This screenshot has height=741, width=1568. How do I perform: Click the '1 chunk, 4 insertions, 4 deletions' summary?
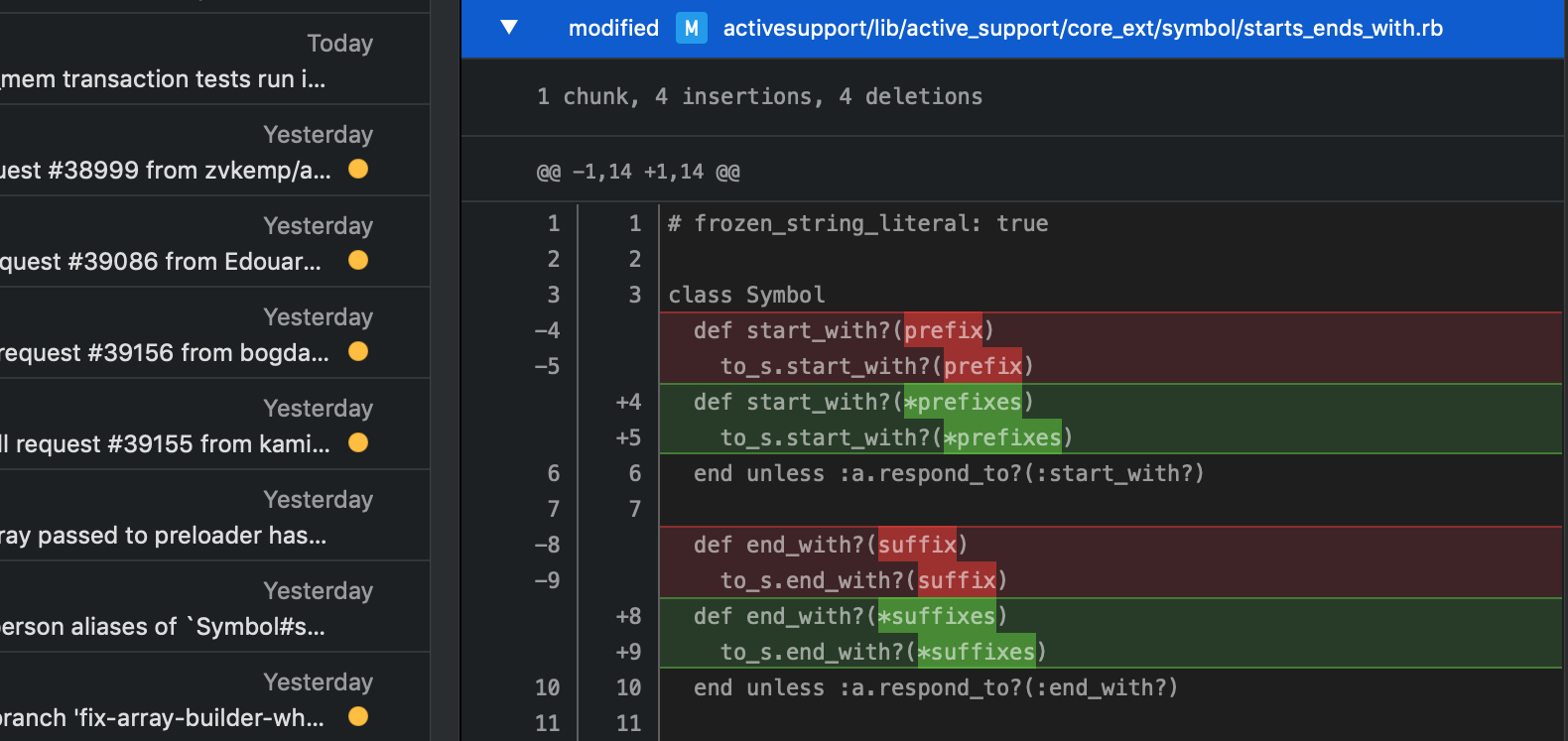tap(759, 96)
